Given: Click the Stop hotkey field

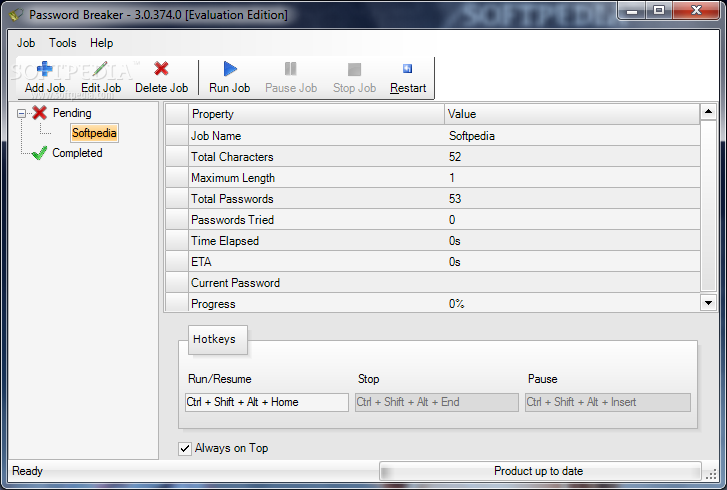Looking at the screenshot, I should pos(437,402).
